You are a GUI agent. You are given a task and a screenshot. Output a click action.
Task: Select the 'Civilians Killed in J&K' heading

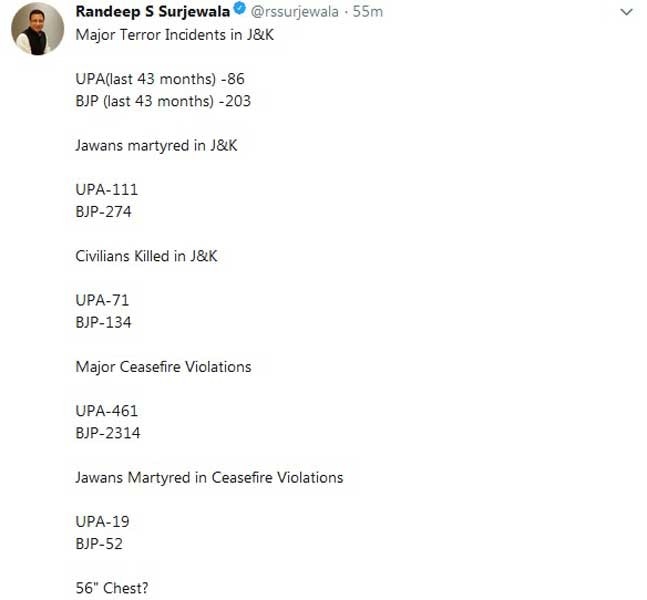pos(146,256)
